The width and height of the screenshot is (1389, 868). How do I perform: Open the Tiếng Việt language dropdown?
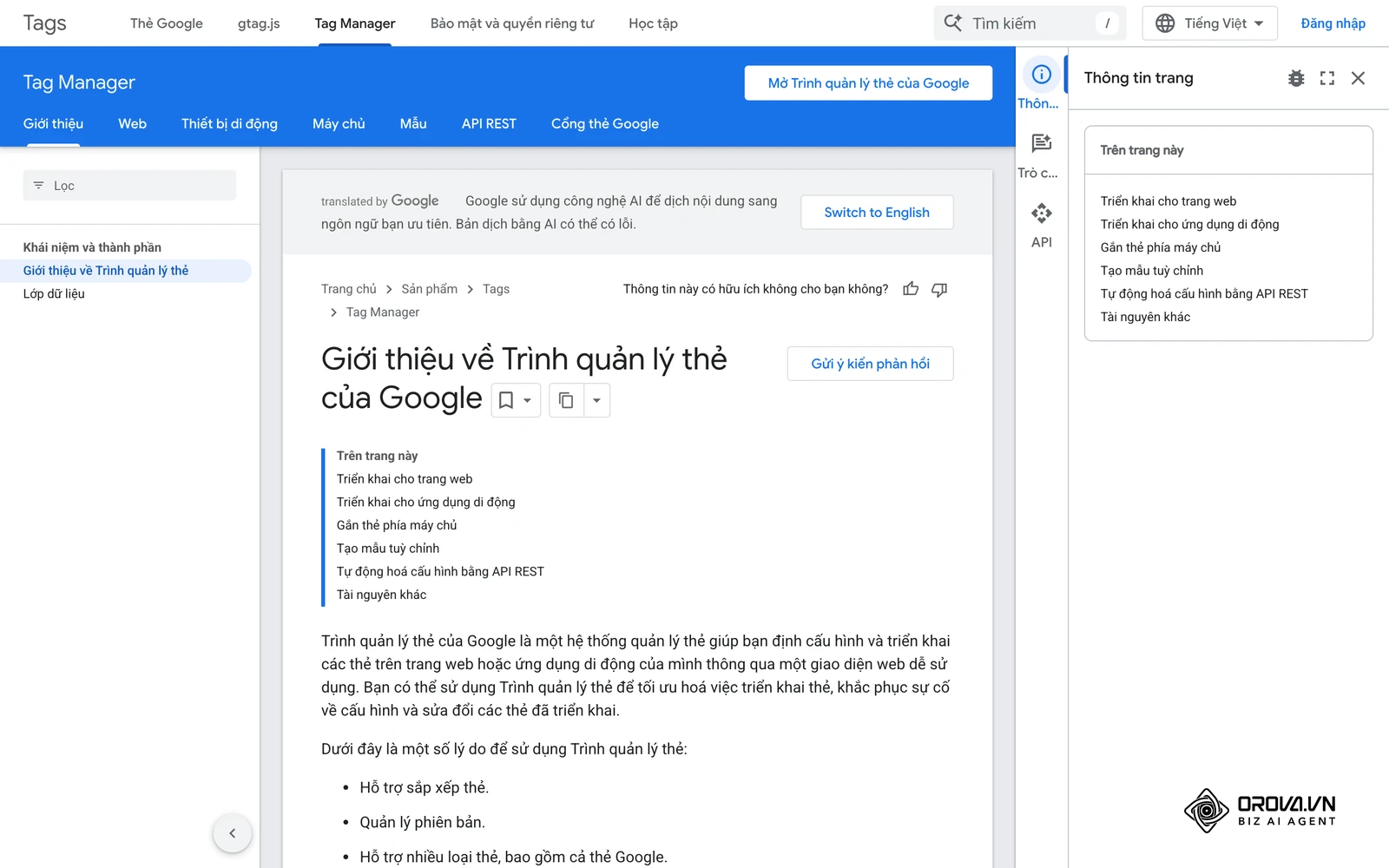(1210, 23)
